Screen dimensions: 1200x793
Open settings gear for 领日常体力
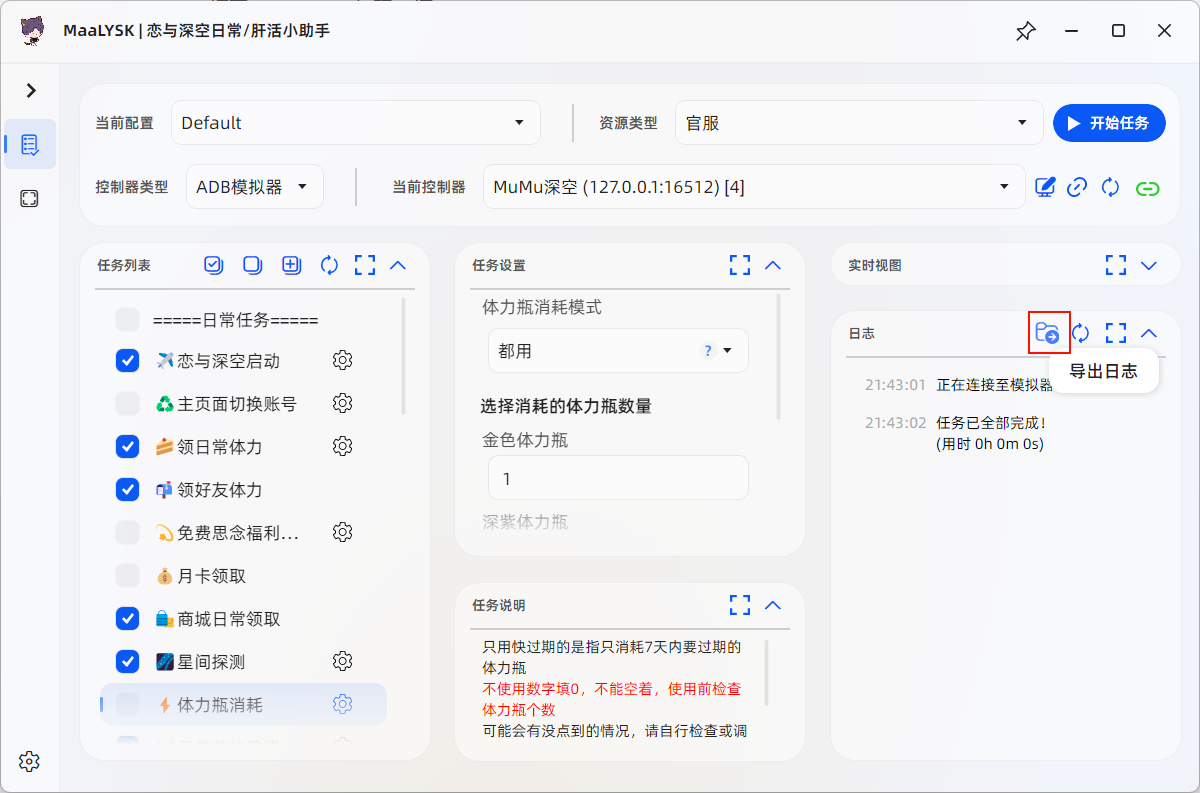(x=343, y=446)
